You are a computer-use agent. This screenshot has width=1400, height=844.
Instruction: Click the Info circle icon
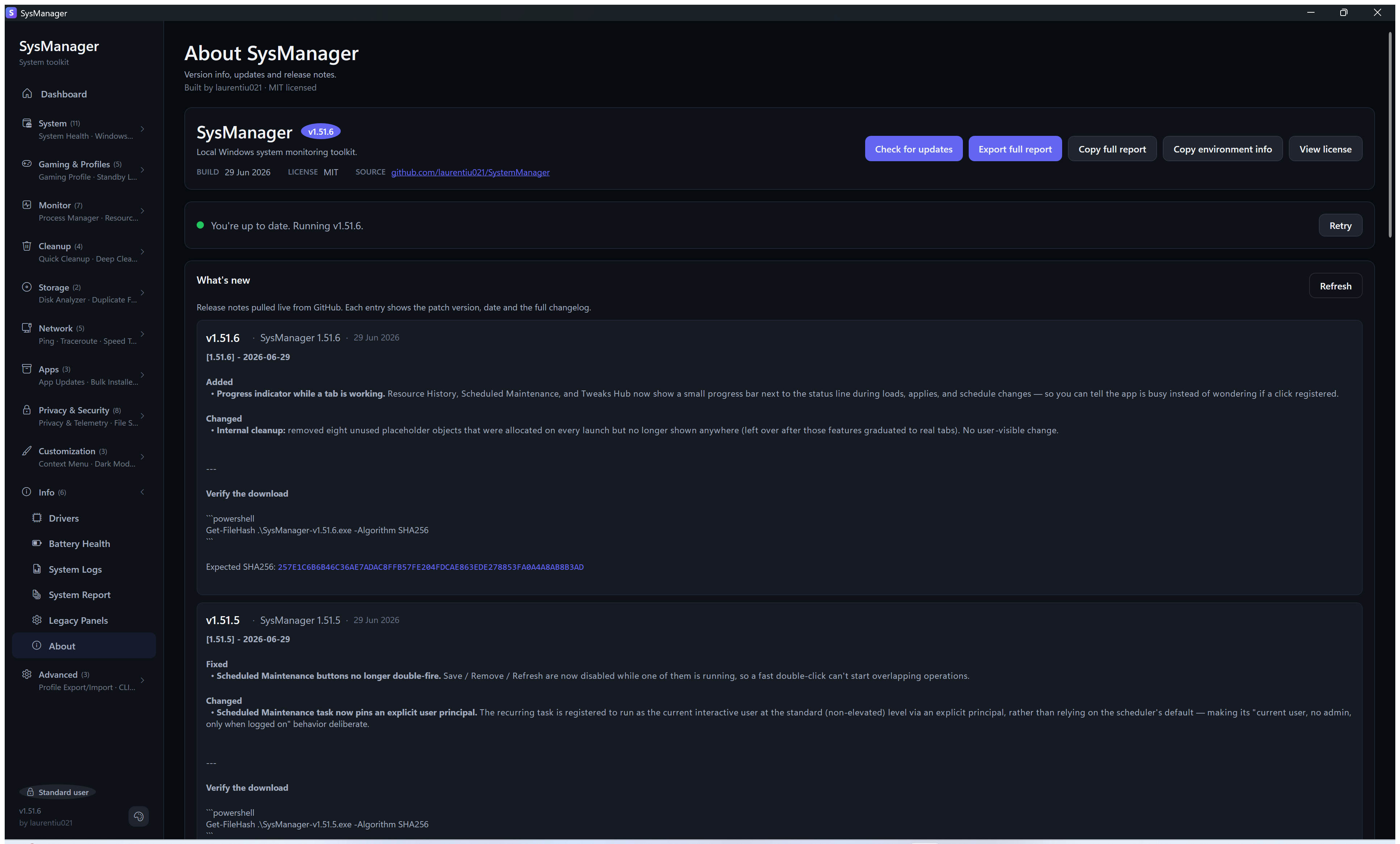pyautogui.click(x=27, y=492)
